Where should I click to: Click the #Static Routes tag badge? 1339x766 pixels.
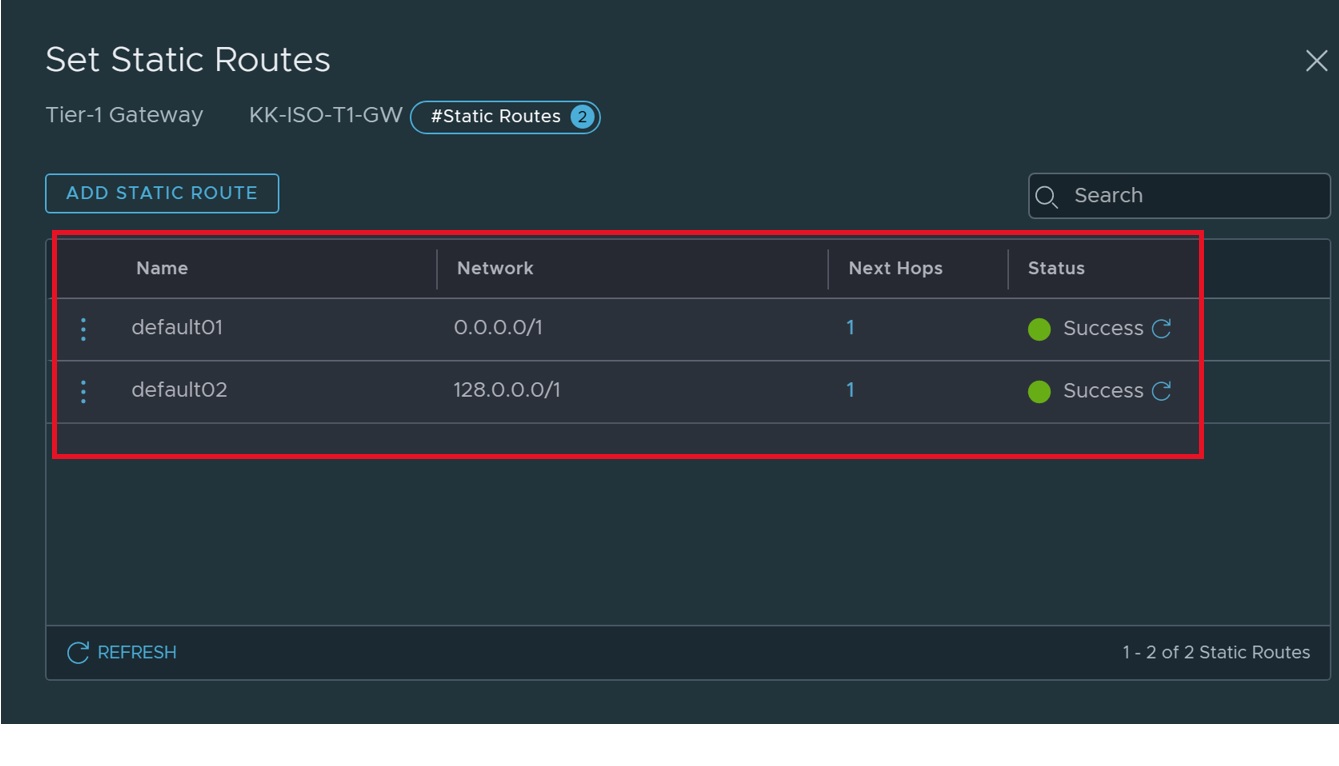pyautogui.click(x=505, y=117)
